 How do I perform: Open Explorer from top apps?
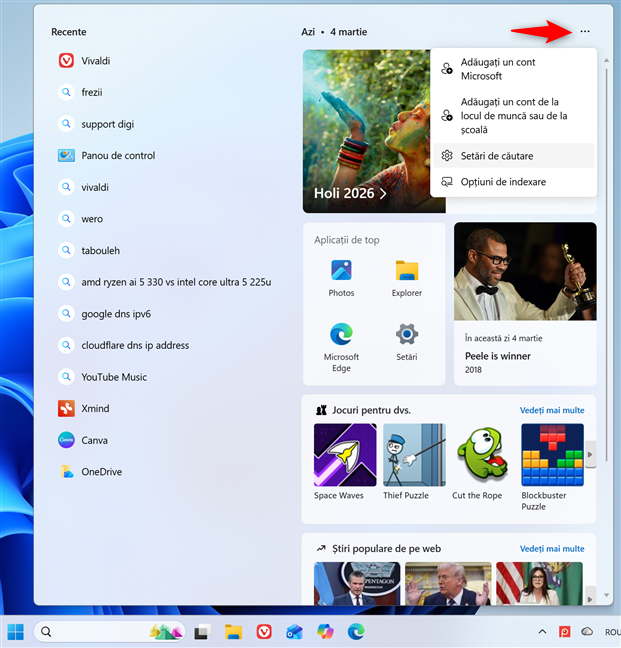[x=406, y=276]
